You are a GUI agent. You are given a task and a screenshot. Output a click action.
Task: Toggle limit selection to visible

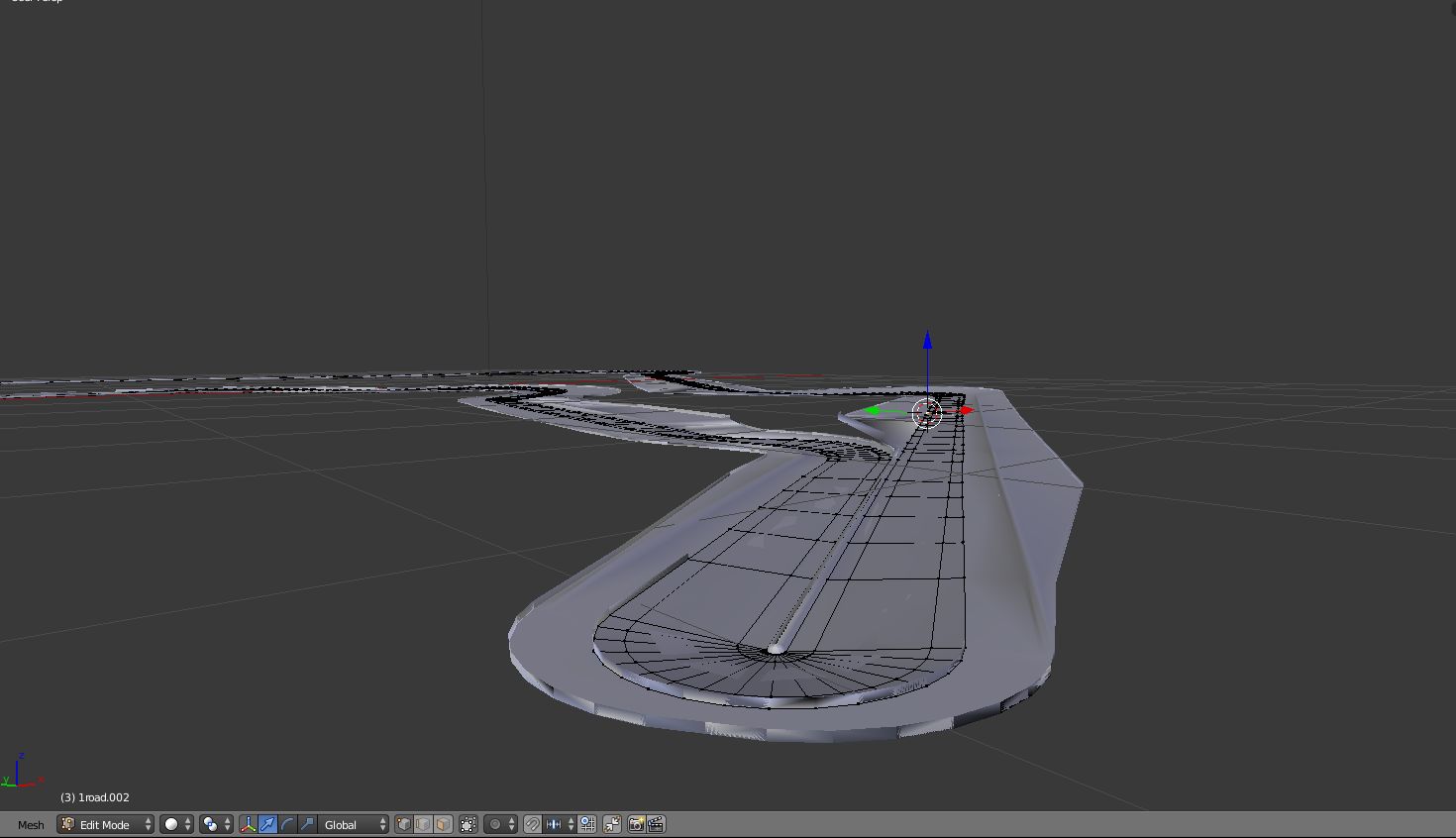point(468,824)
